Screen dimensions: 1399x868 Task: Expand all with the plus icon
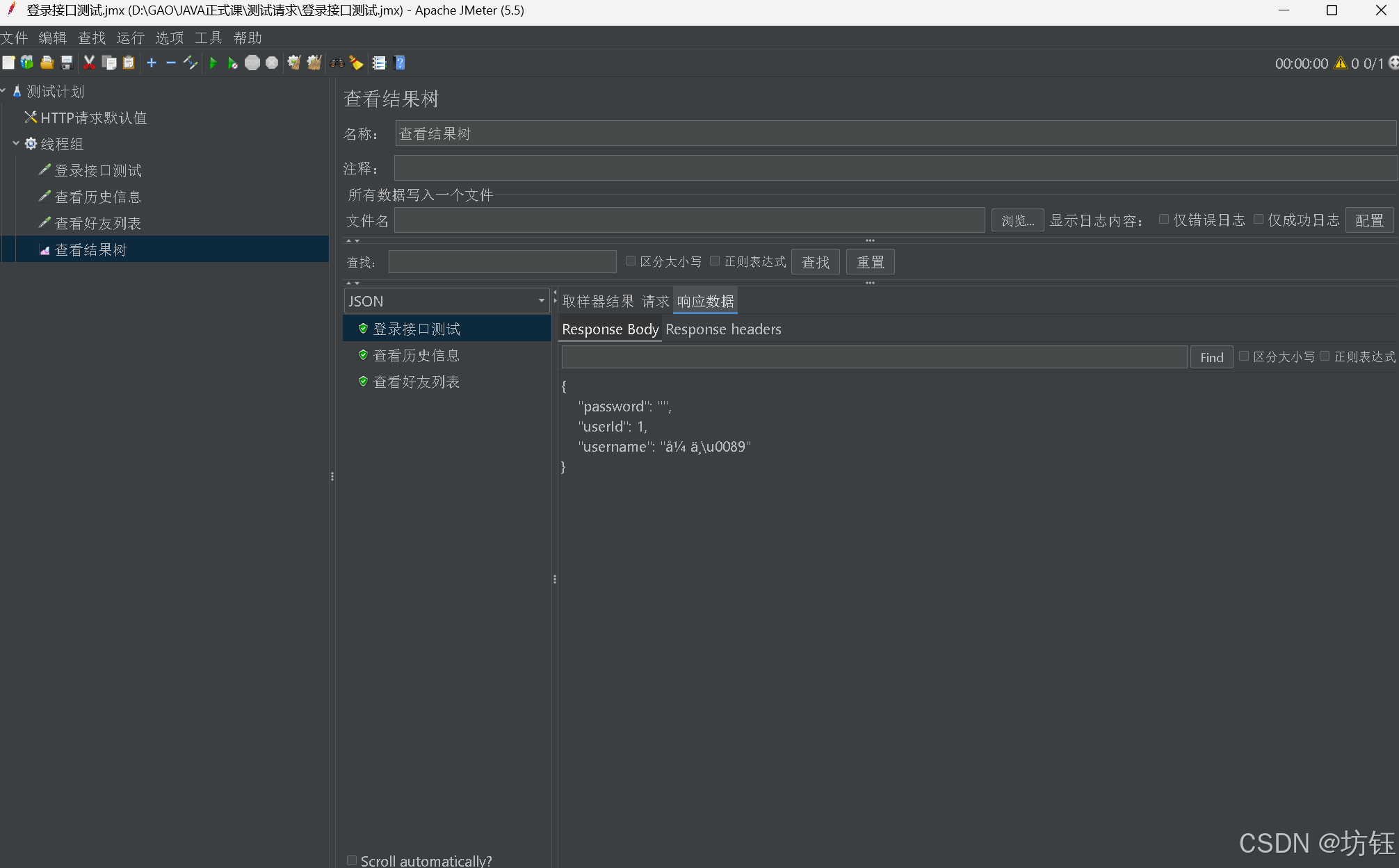click(152, 63)
